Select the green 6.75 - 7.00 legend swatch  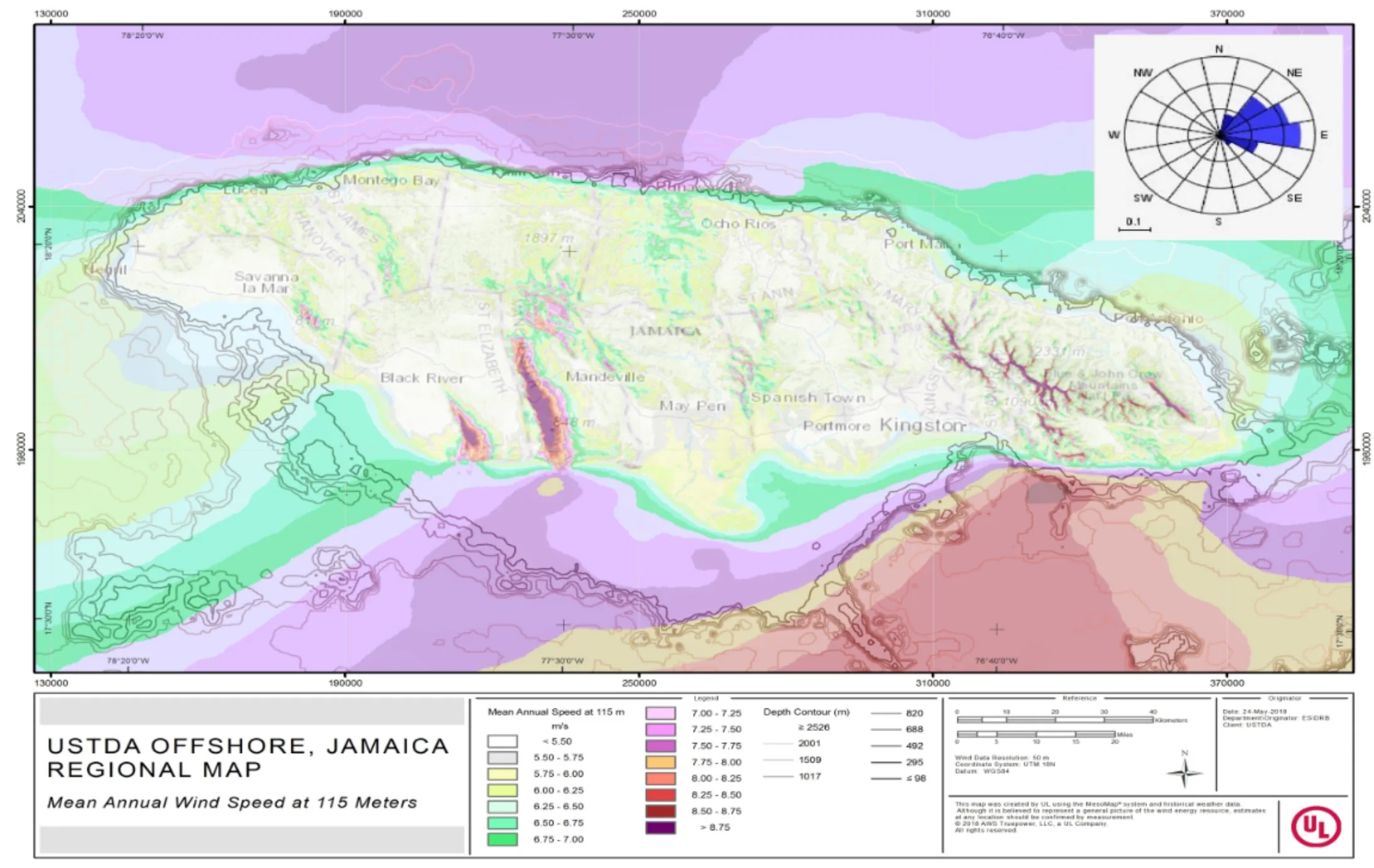point(502,840)
